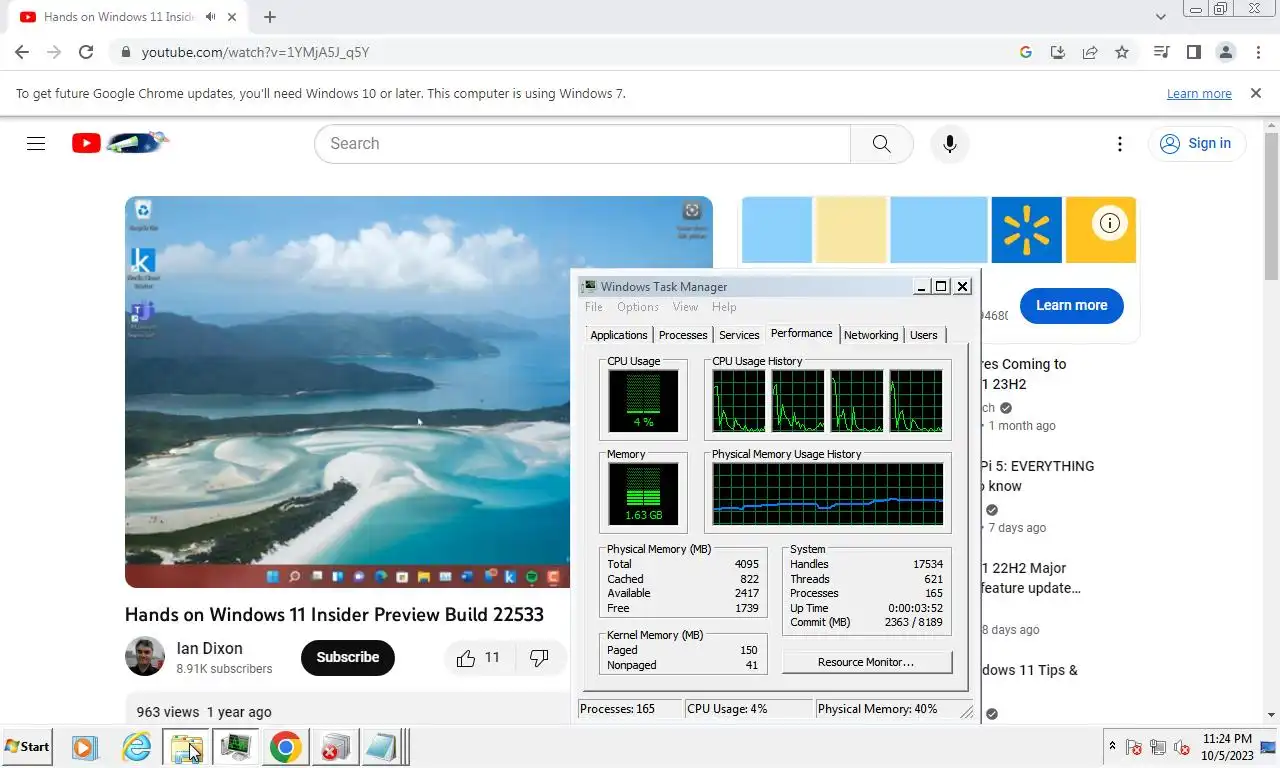Click the Processes: 165 status text

[617, 709]
